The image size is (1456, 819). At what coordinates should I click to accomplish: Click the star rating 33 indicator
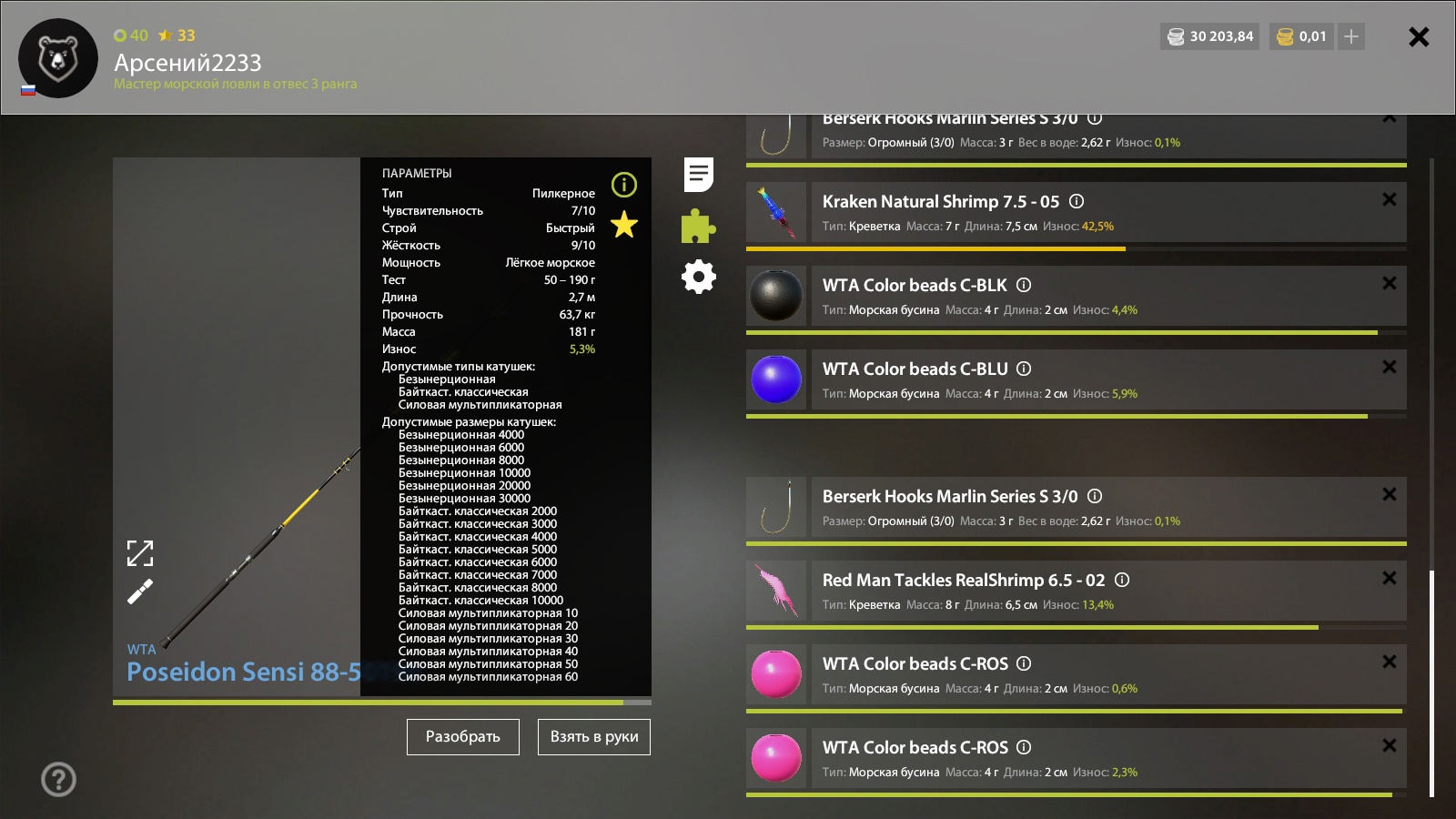coord(177,35)
